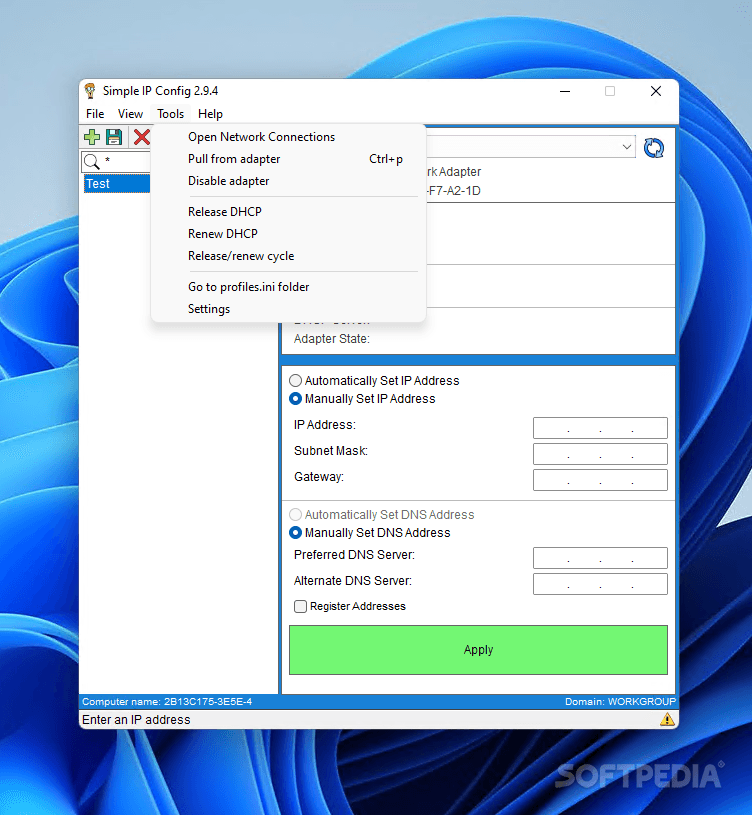The image size is (752, 815).
Task: Open Settings from Tools menu
Action: pos(288,309)
